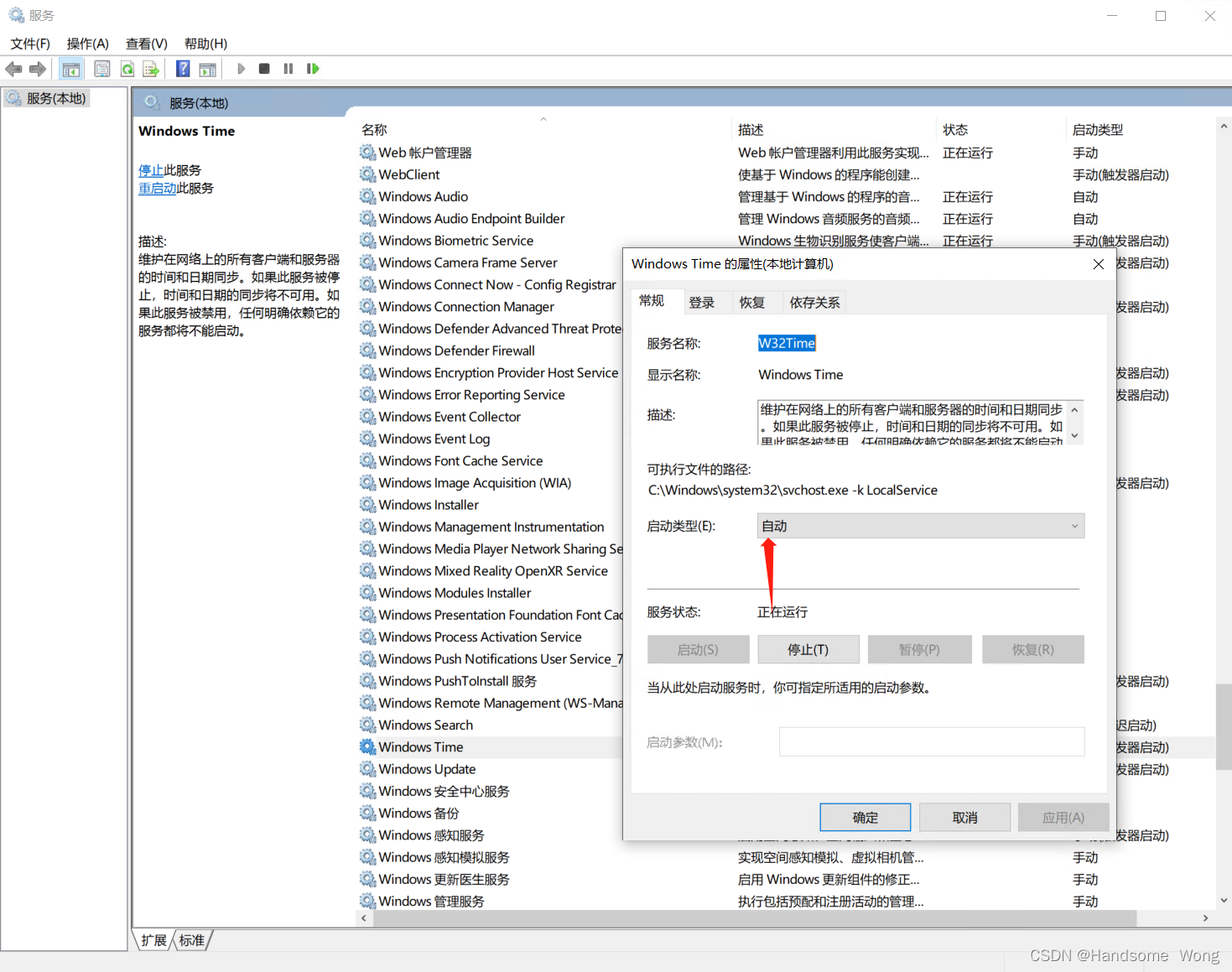The width and height of the screenshot is (1232, 972).
Task: Open the 查看(V) menu
Action: [147, 44]
